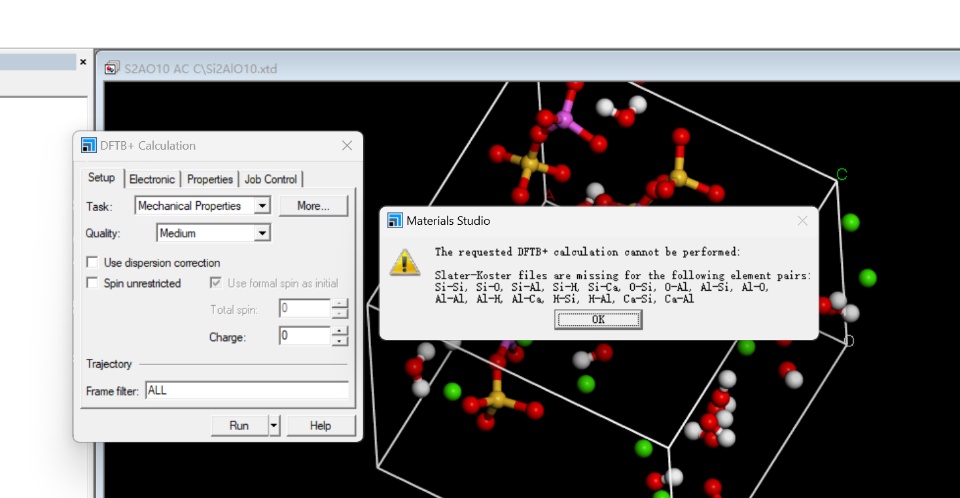Viewport: 960px width, 498px height.
Task: Increase Total spin with up stepper arrow
Action: 340,304
